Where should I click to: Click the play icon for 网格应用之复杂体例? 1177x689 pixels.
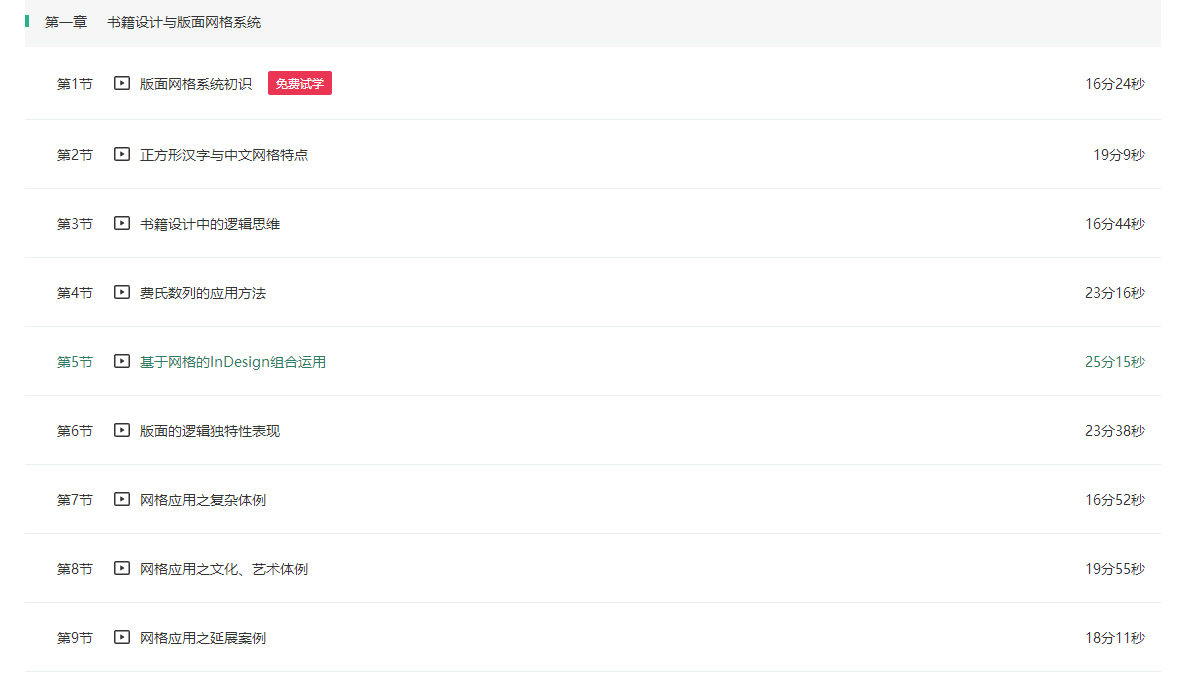(x=122, y=500)
